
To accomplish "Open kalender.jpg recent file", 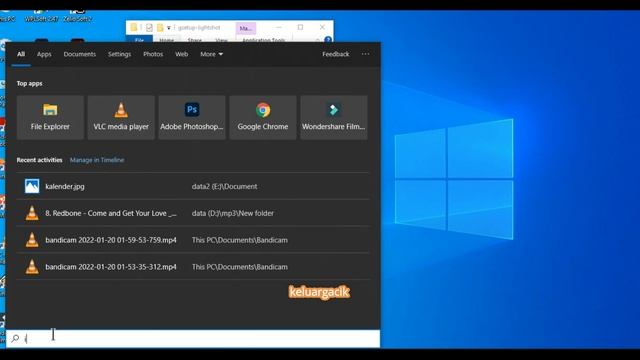I will (x=193, y=186).
